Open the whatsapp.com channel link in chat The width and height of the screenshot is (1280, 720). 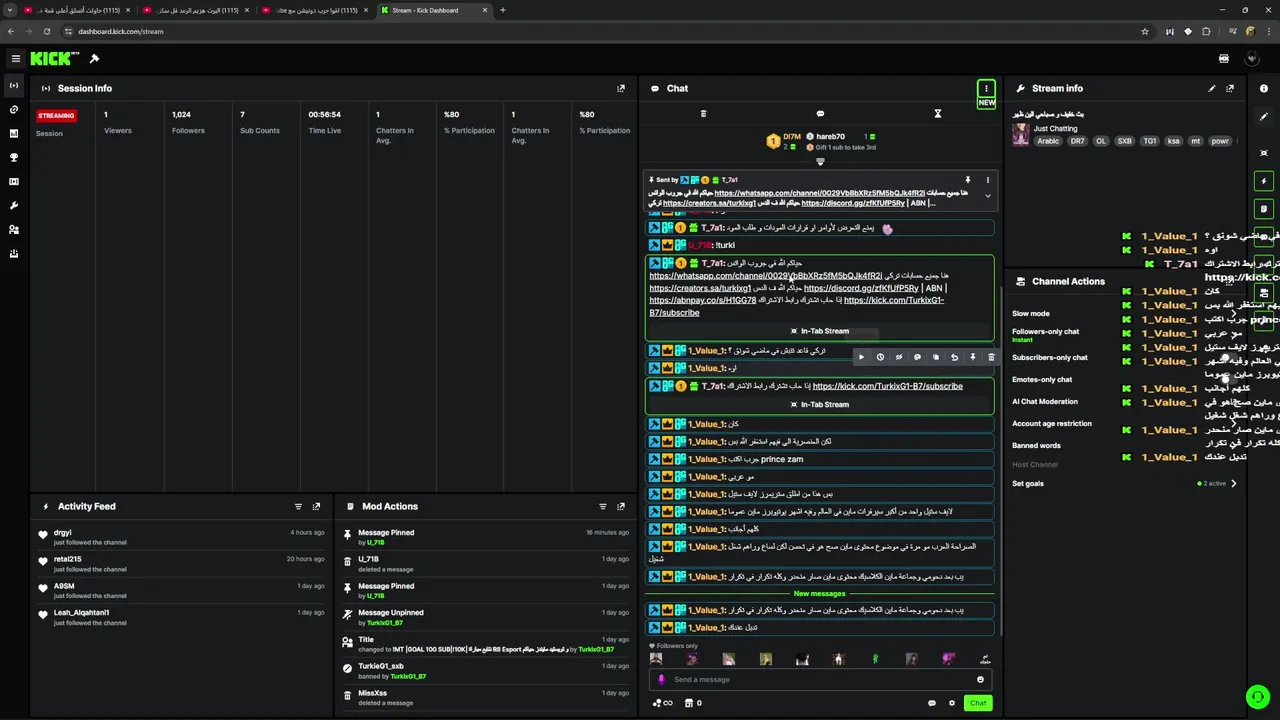coord(766,276)
